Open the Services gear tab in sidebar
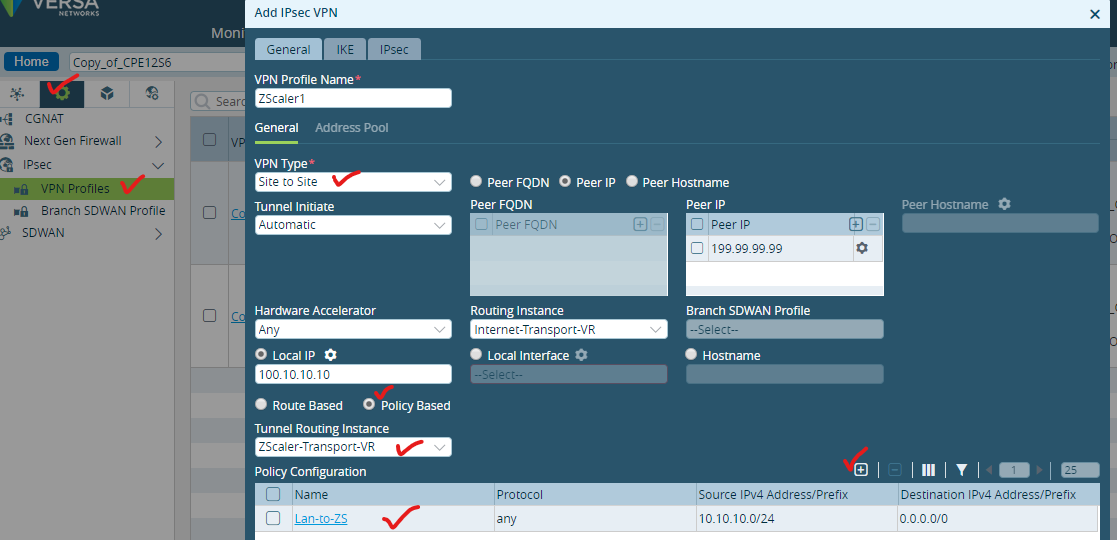The width and height of the screenshot is (1117, 540). click(x=62, y=93)
